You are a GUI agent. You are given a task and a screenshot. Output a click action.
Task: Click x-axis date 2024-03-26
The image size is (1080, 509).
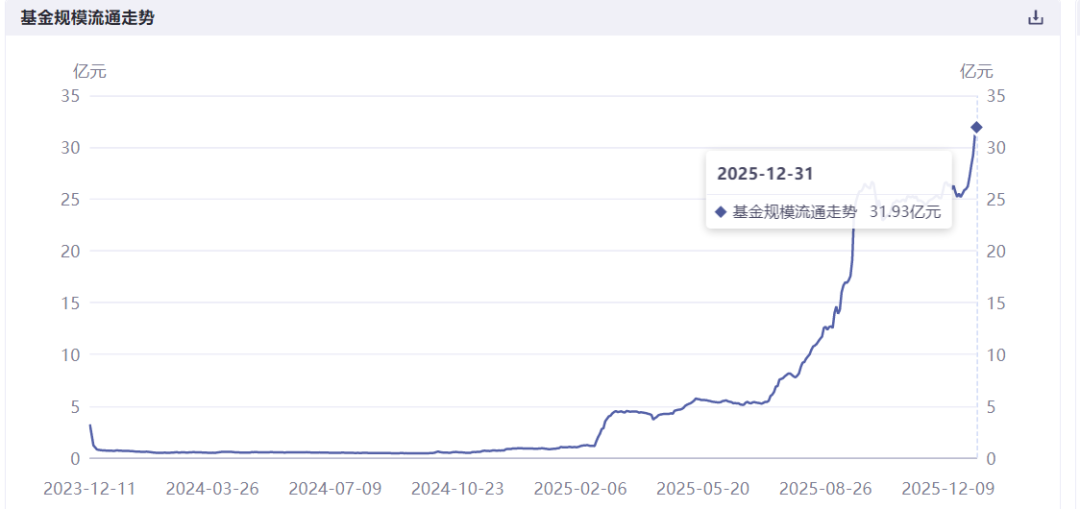click(x=212, y=488)
